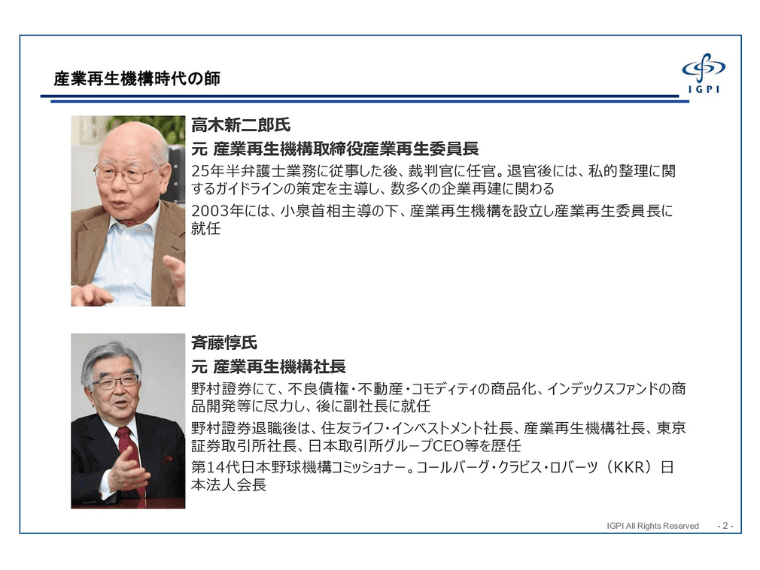Click the photo of 斉藤惇
Viewport: 760px width, 570px height.
(127, 420)
